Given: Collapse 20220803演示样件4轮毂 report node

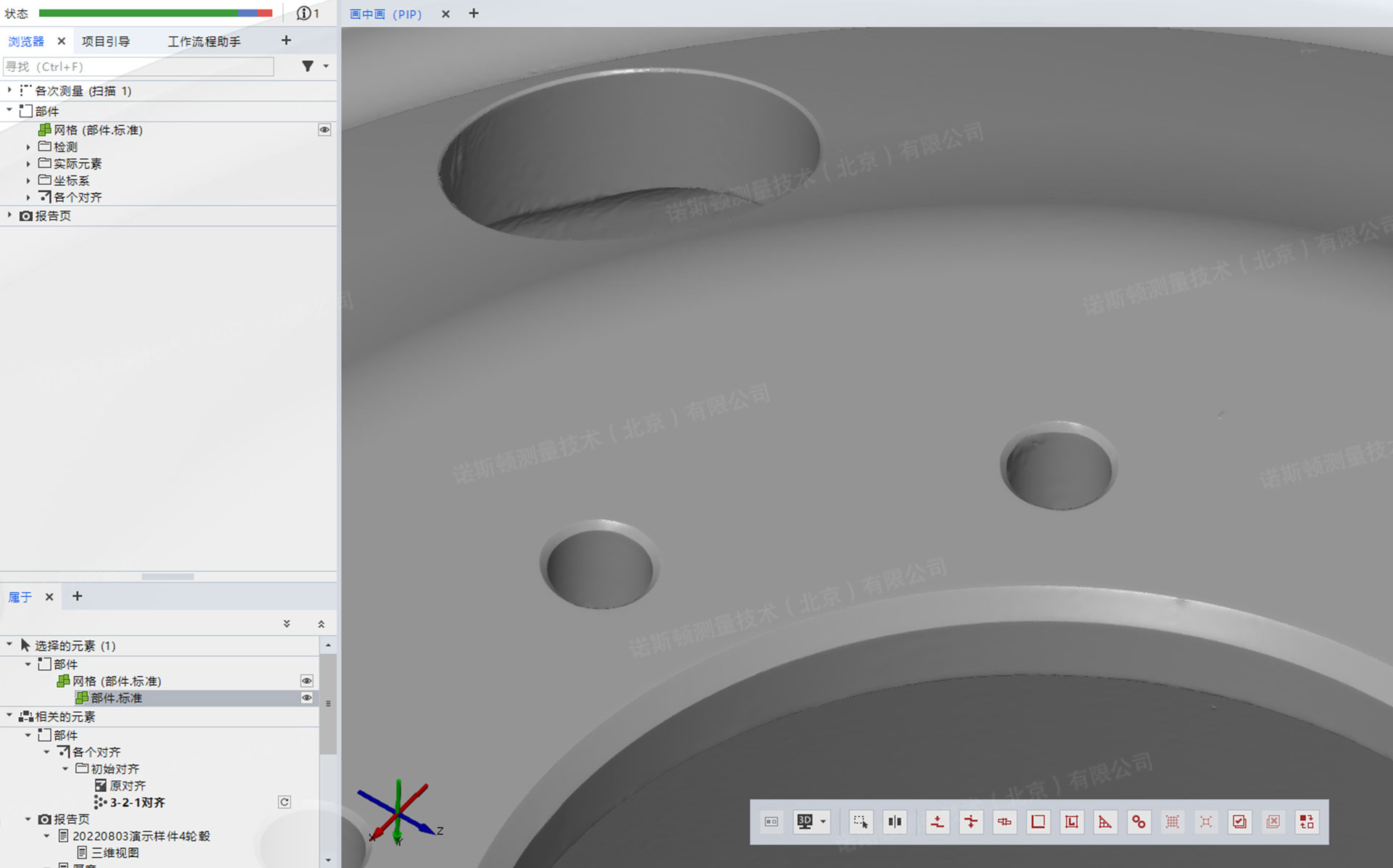Looking at the screenshot, I should [x=47, y=836].
